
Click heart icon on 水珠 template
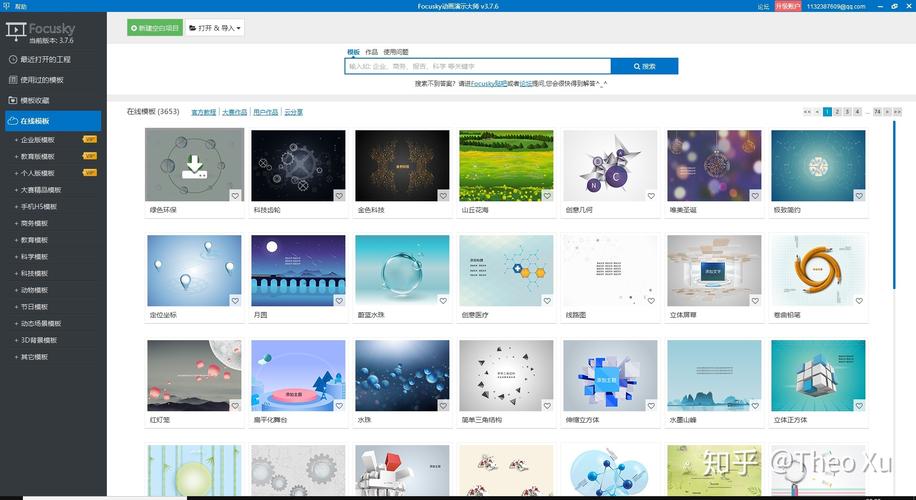(x=443, y=406)
